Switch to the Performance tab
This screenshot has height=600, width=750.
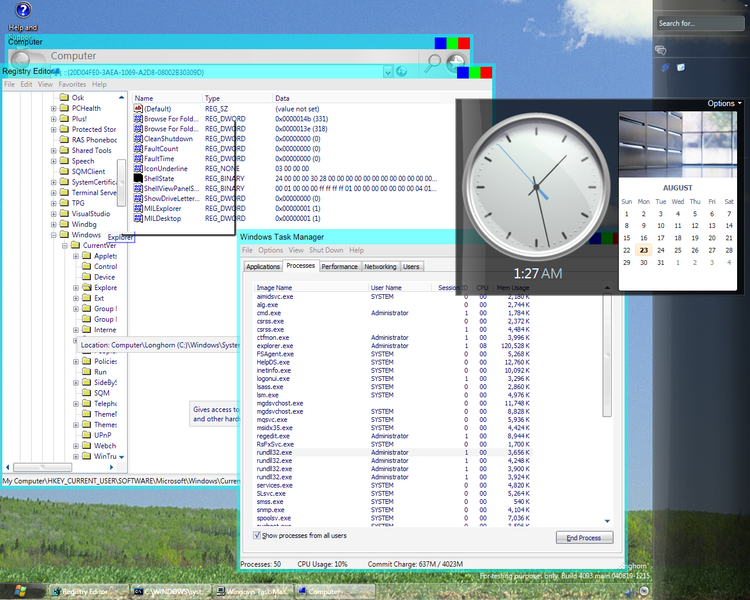click(x=339, y=267)
